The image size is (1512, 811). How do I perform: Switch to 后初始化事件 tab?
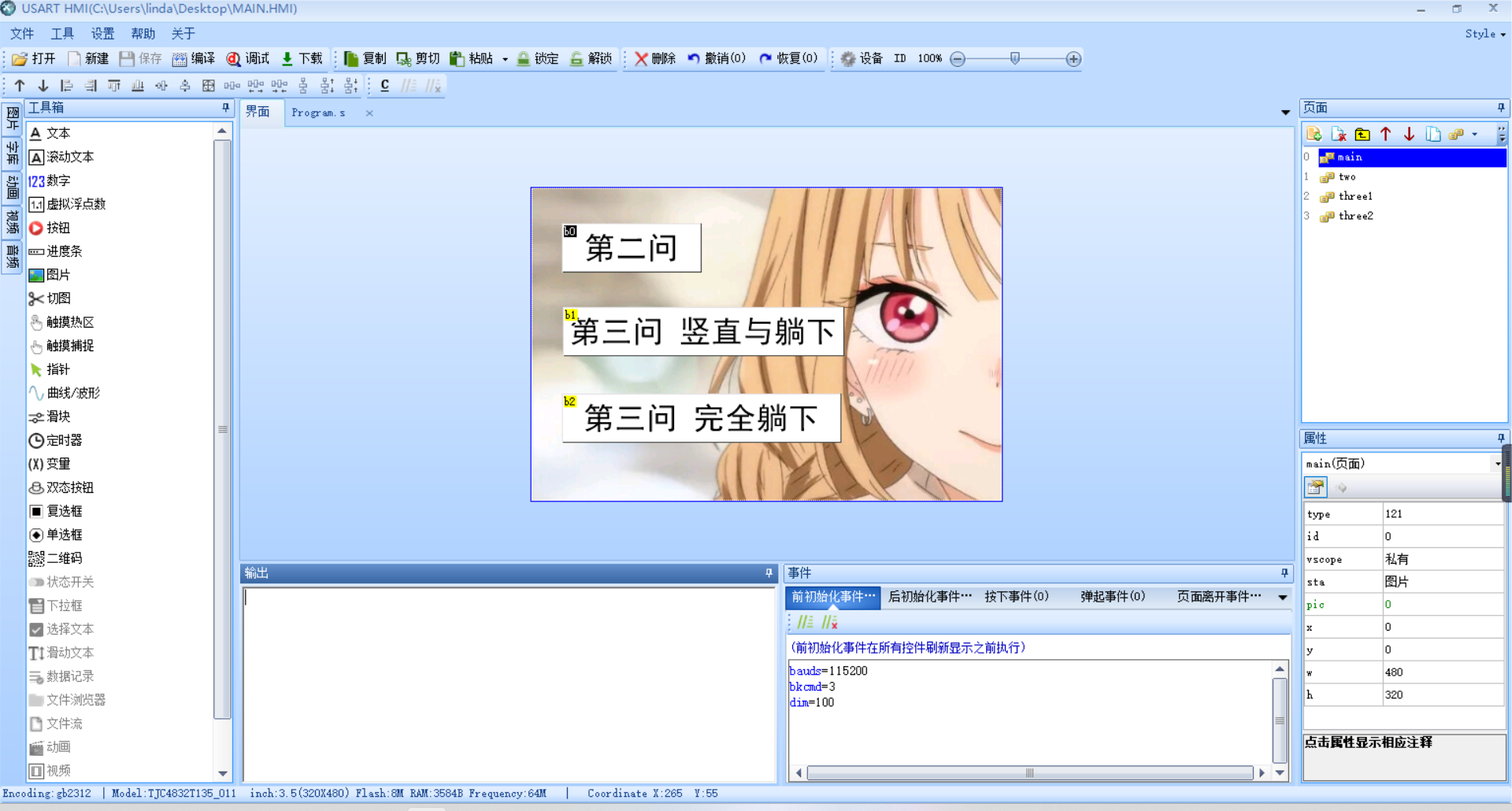click(x=930, y=597)
